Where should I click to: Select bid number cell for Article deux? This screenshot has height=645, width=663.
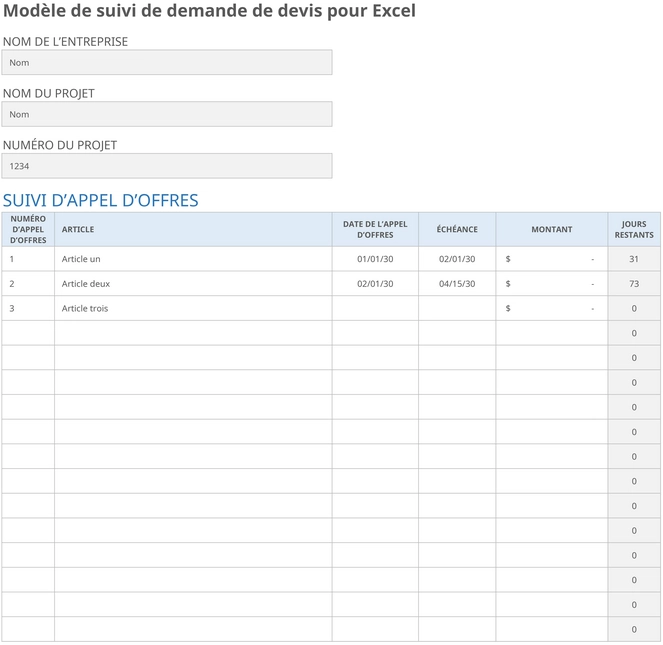coord(28,283)
